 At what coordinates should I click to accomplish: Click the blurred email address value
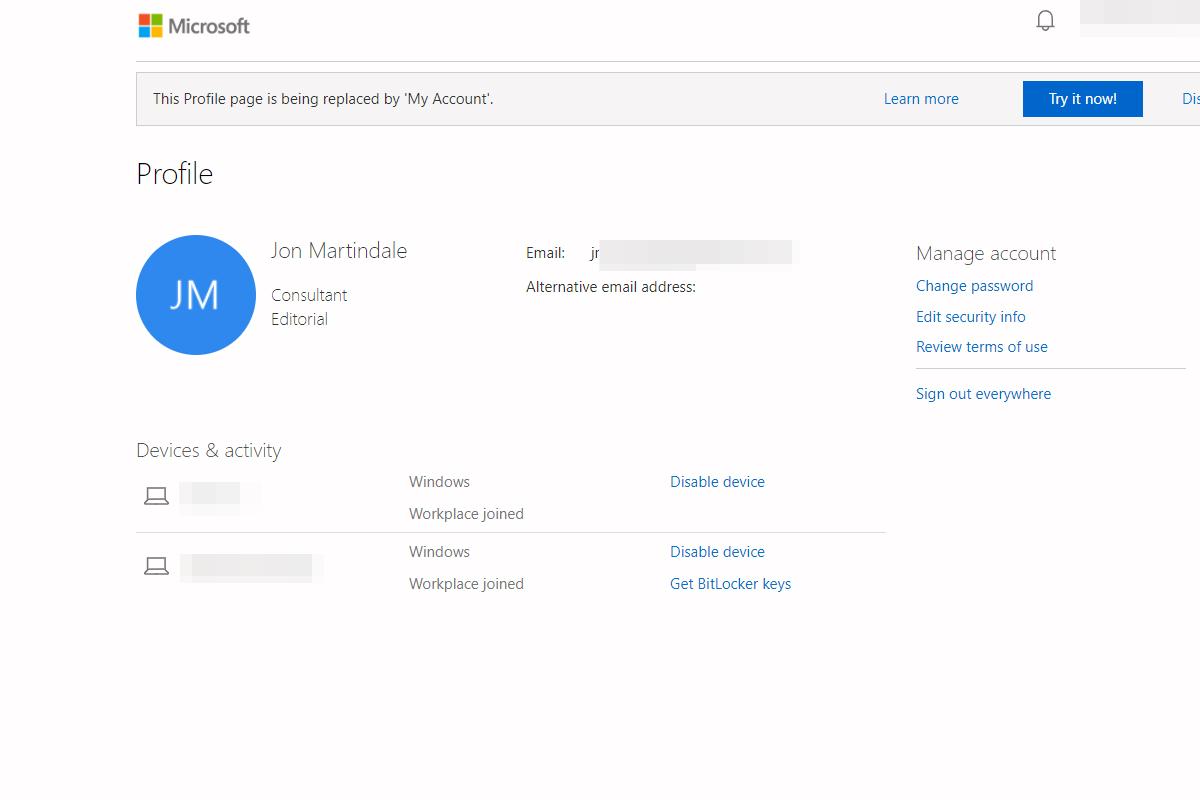(x=694, y=253)
